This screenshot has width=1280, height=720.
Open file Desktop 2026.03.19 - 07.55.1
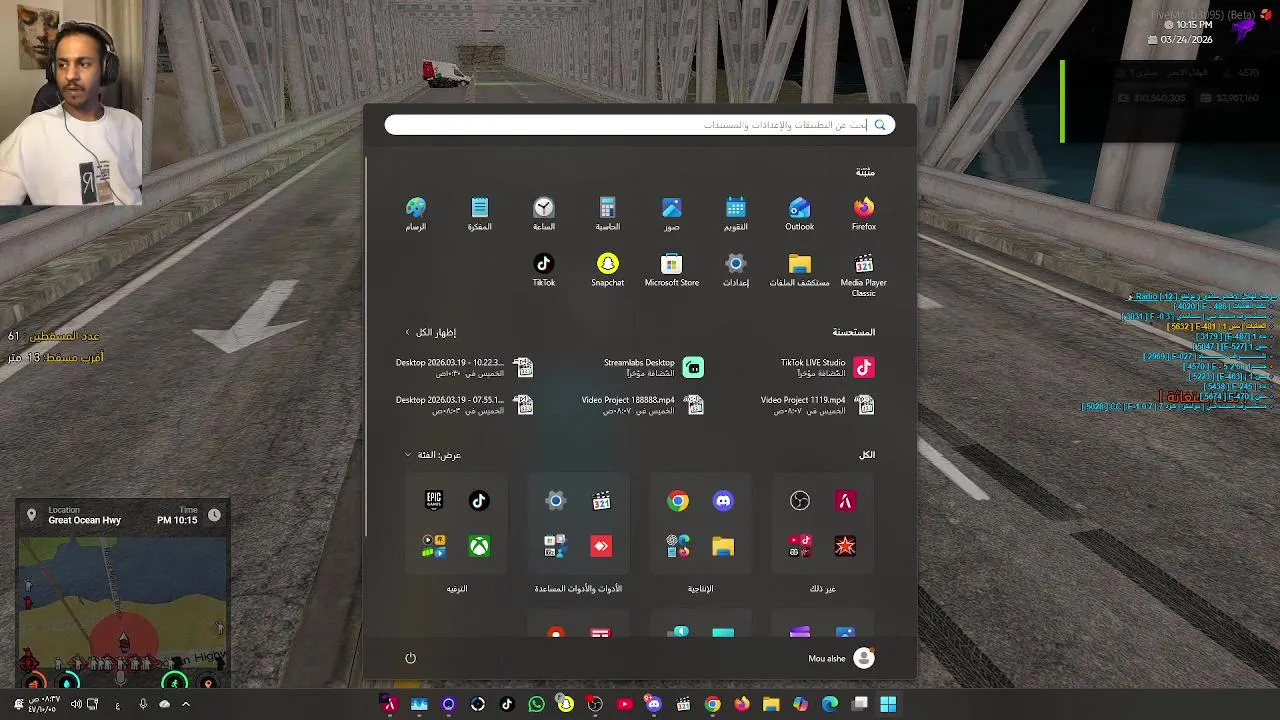pos(465,405)
